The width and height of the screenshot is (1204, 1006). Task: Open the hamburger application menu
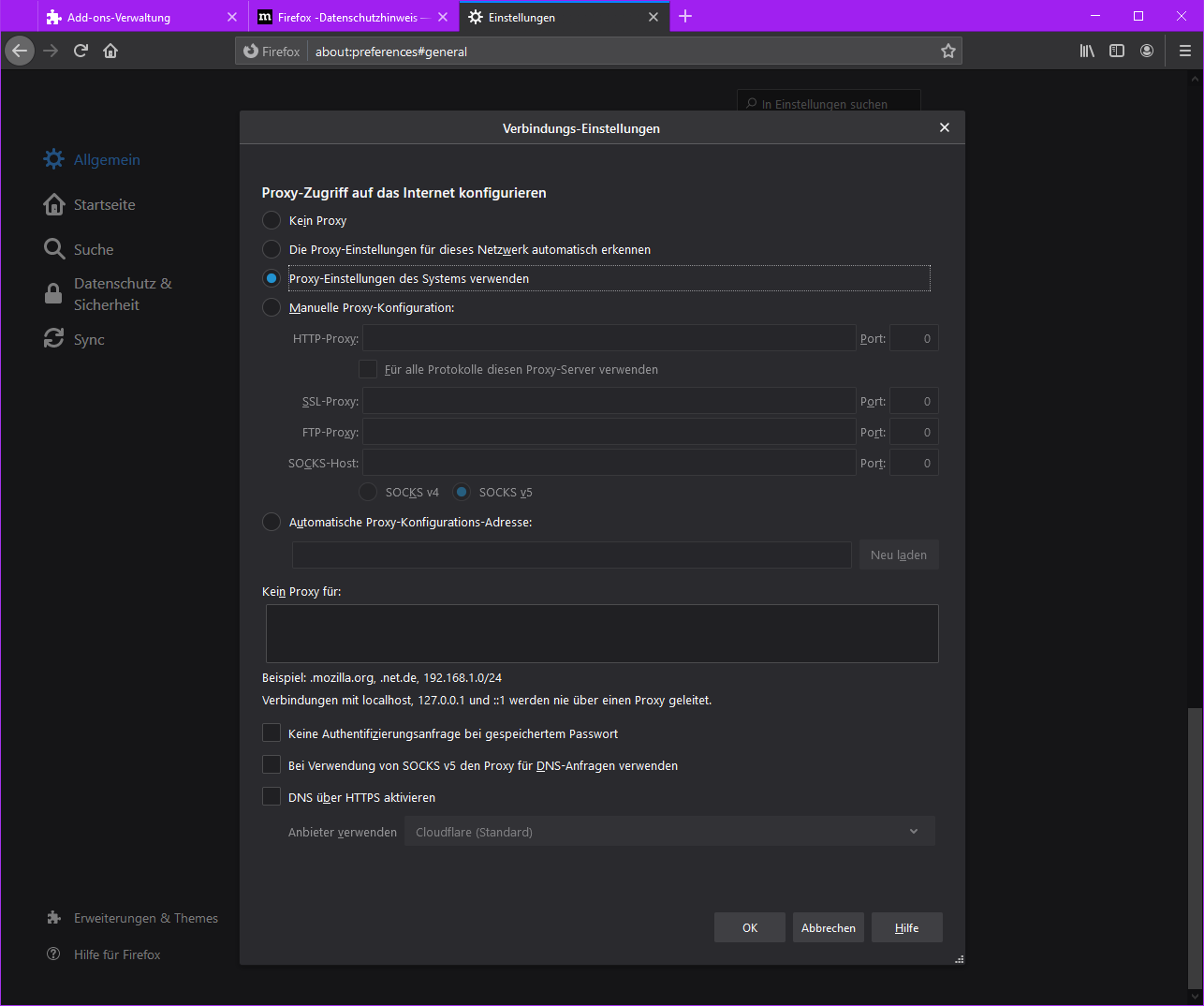pos(1185,51)
